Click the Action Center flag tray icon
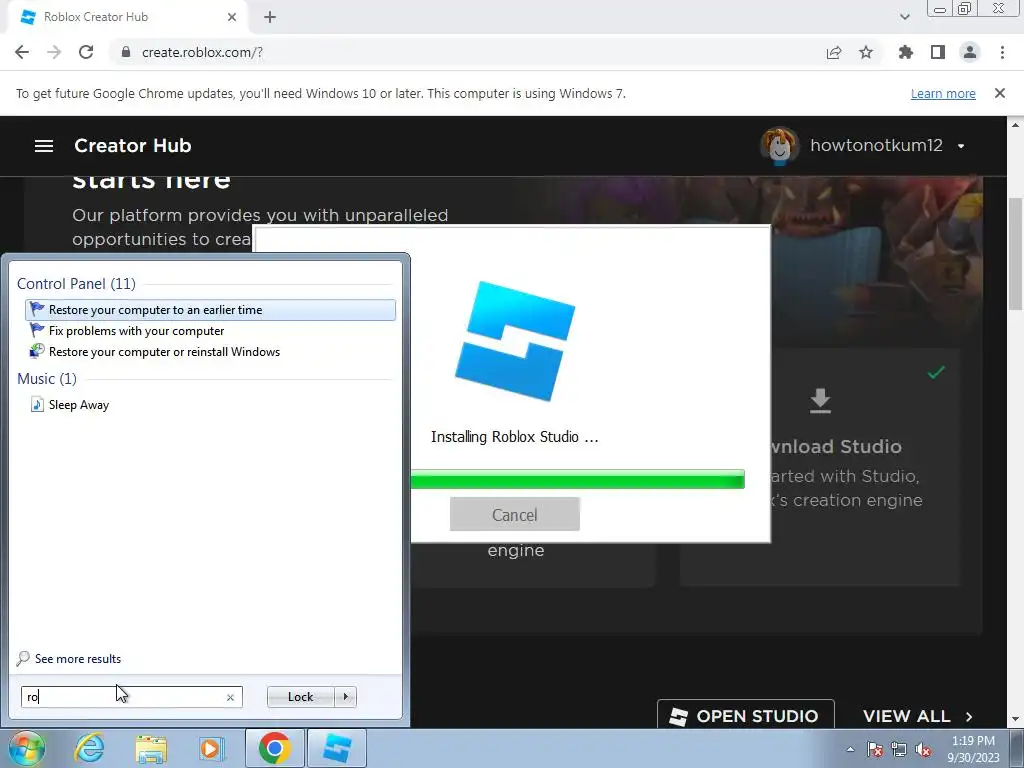The image size is (1024, 768). point(875,749)
